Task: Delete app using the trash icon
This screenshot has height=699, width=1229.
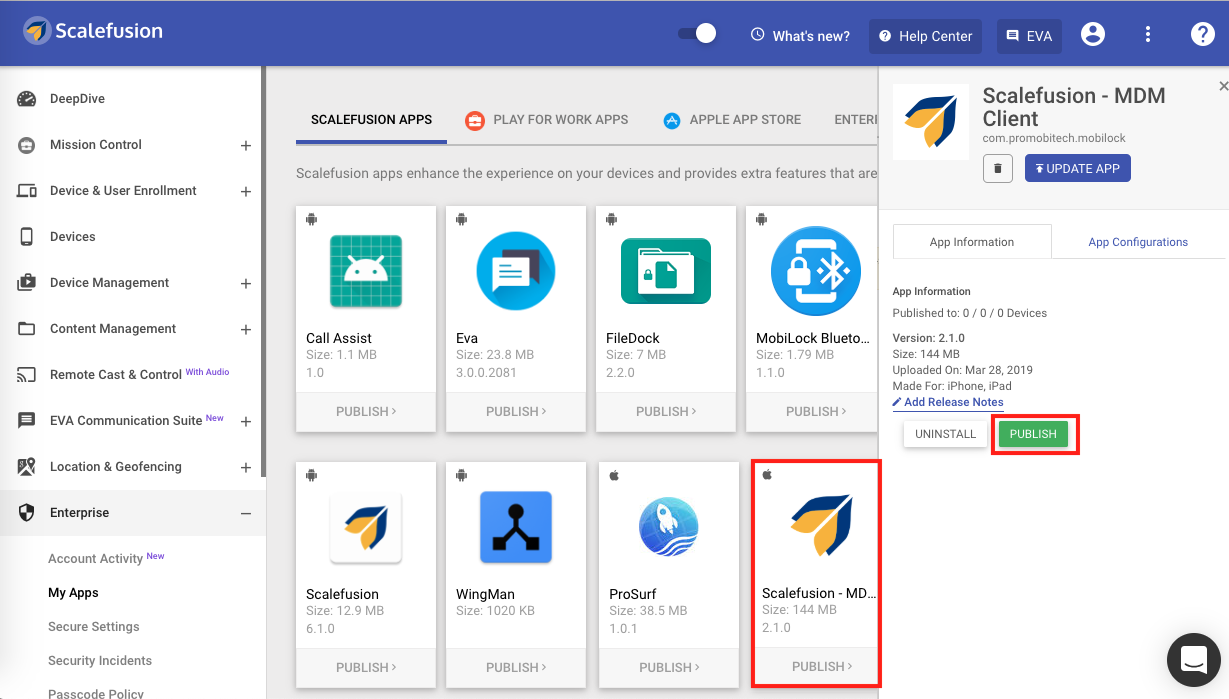Action: (998, 168)
